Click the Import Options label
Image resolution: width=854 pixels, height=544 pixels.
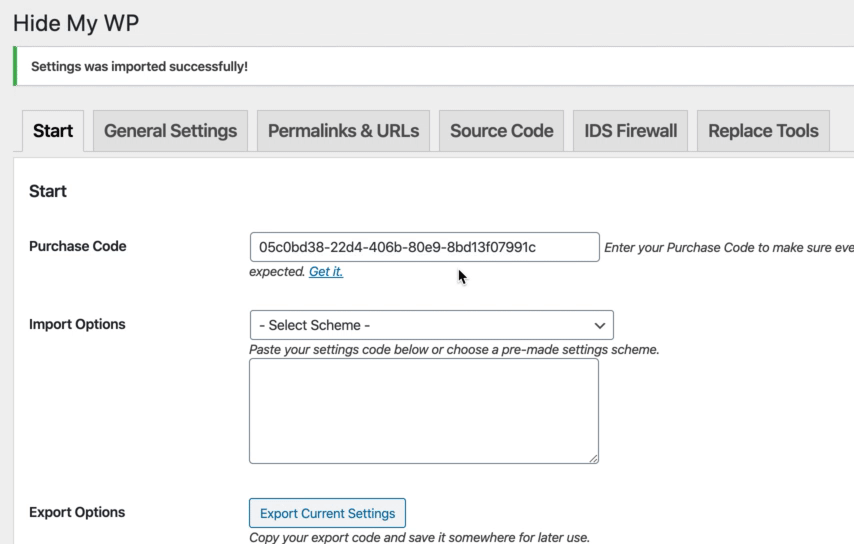(x=78, y=324)
